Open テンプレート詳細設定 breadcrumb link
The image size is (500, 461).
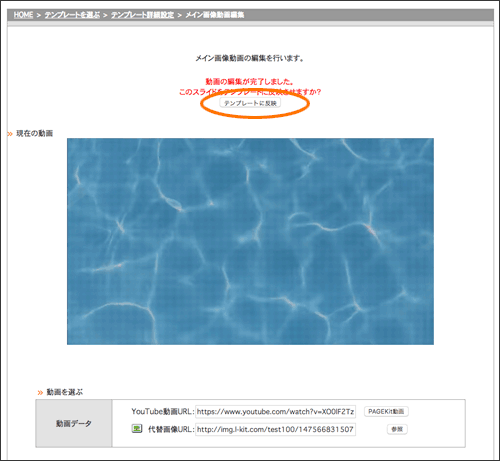pyautogui.click(x=143, y=15)
